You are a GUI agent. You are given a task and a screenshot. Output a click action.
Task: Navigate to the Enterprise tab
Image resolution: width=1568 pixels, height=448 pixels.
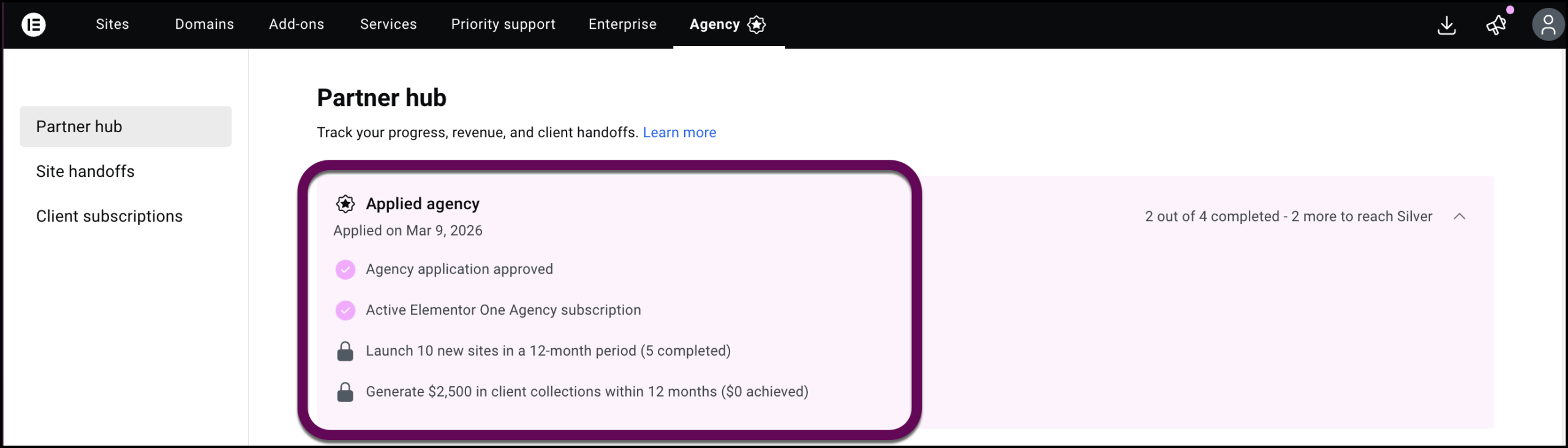pos(622,24)
